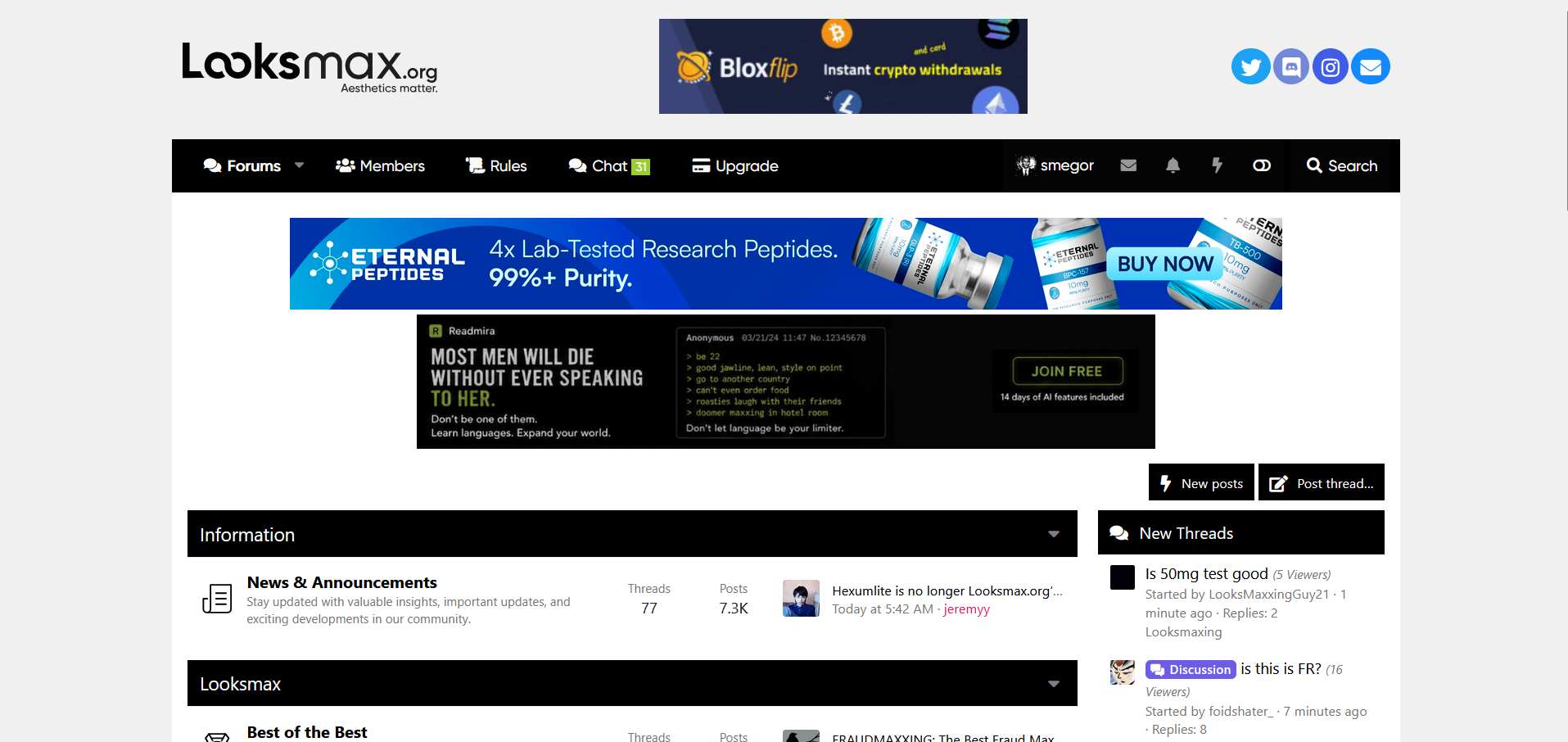Toggle the style switch icon in navbar
Image resolution: width=1568 pixels, height=742 pixels.
tap(1262, 165)
